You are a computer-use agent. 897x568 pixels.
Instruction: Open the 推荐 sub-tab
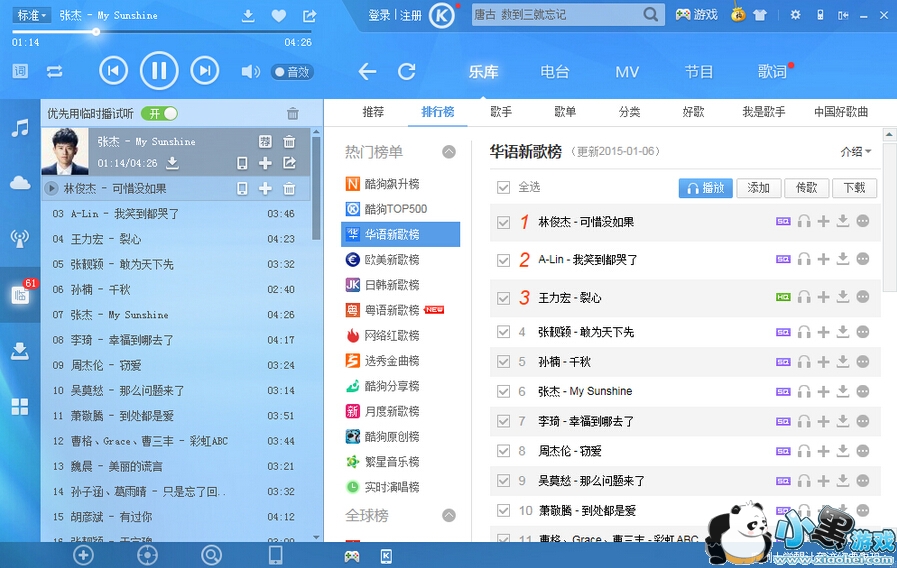coord(374,112)
